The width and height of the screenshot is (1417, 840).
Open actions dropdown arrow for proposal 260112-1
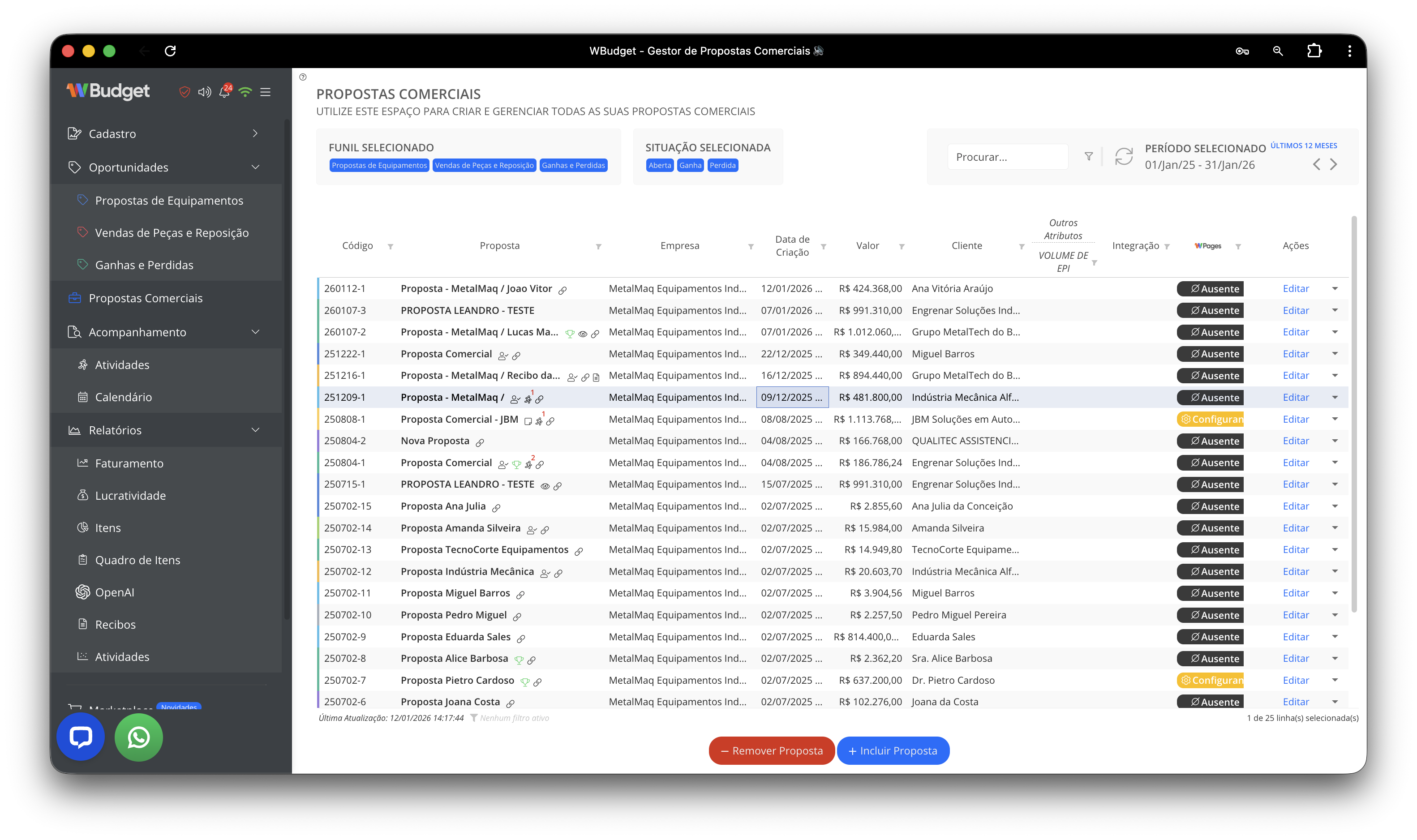[x=1335, y=289]
